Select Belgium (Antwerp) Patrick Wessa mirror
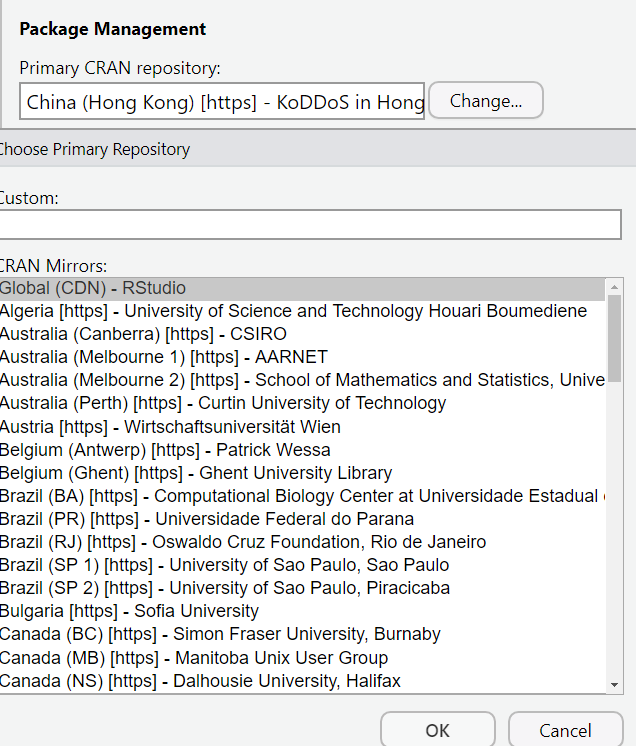The image size is (636, 746). (303, 450)
